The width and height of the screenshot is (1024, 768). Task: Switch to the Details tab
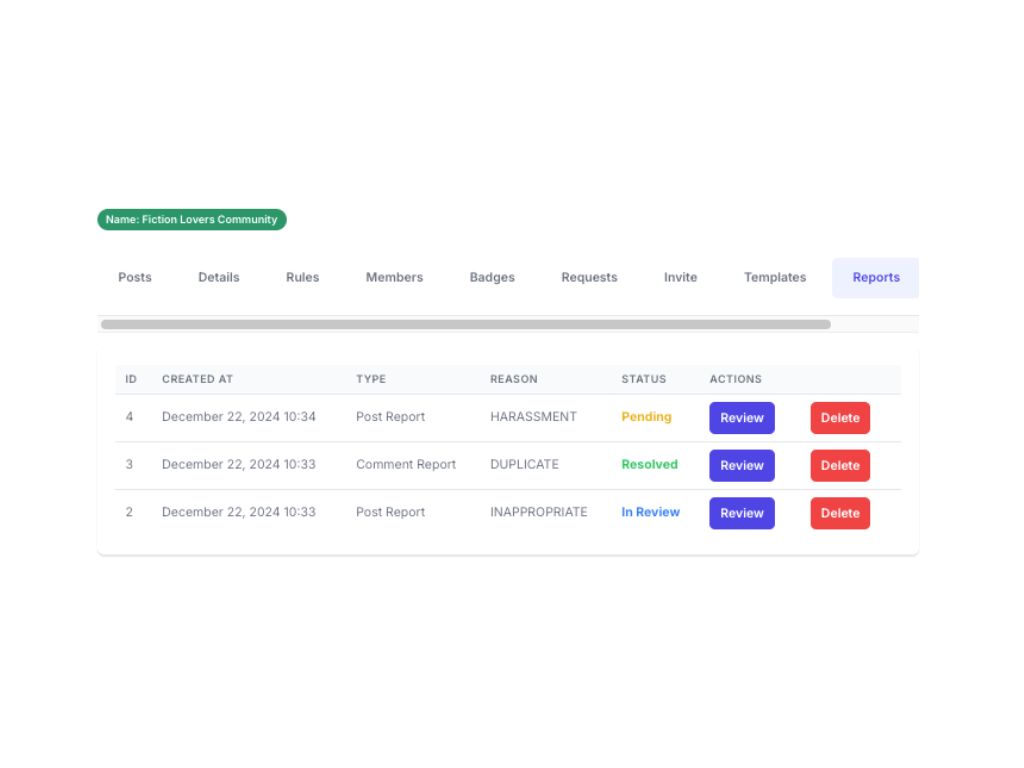click(x=218, y=277)
